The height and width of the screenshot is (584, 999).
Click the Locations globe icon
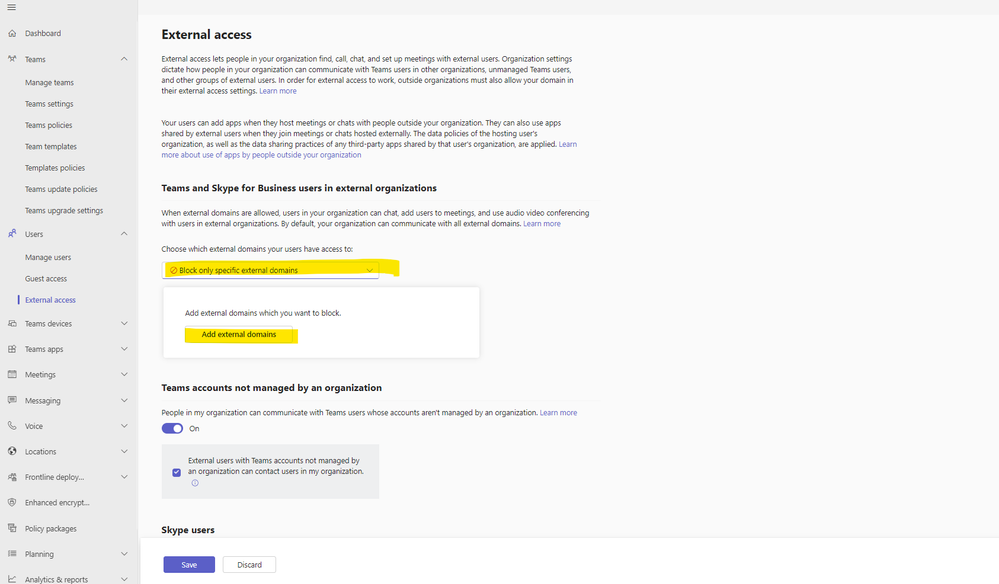pos(12,451)
